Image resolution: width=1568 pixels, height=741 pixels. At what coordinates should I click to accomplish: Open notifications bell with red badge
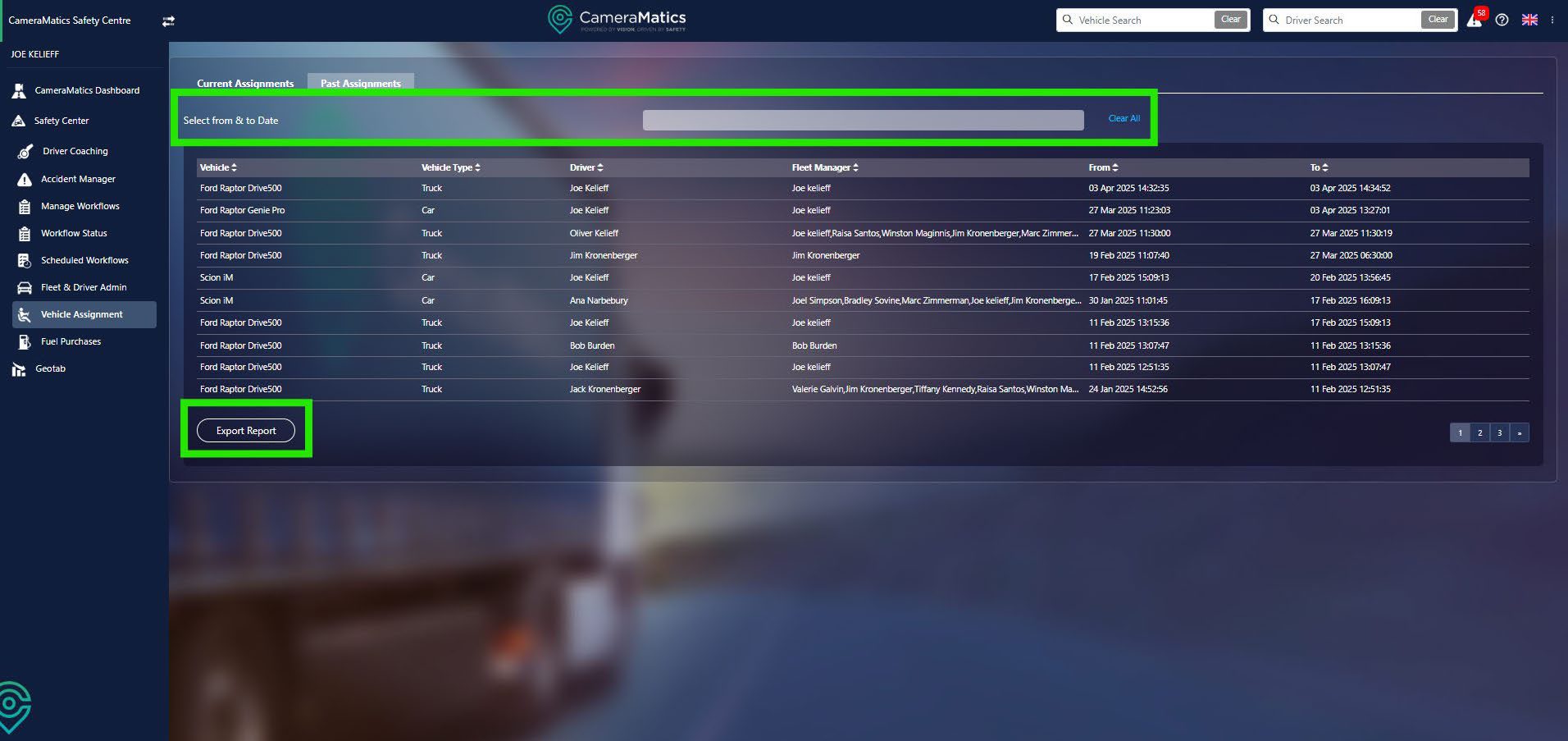point(1475,20)
